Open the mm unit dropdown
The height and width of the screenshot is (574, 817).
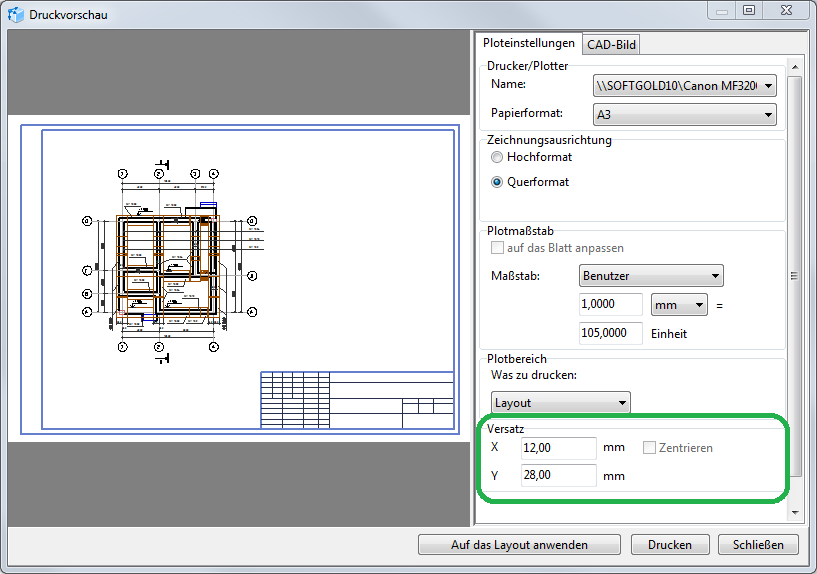pos(679,304)
